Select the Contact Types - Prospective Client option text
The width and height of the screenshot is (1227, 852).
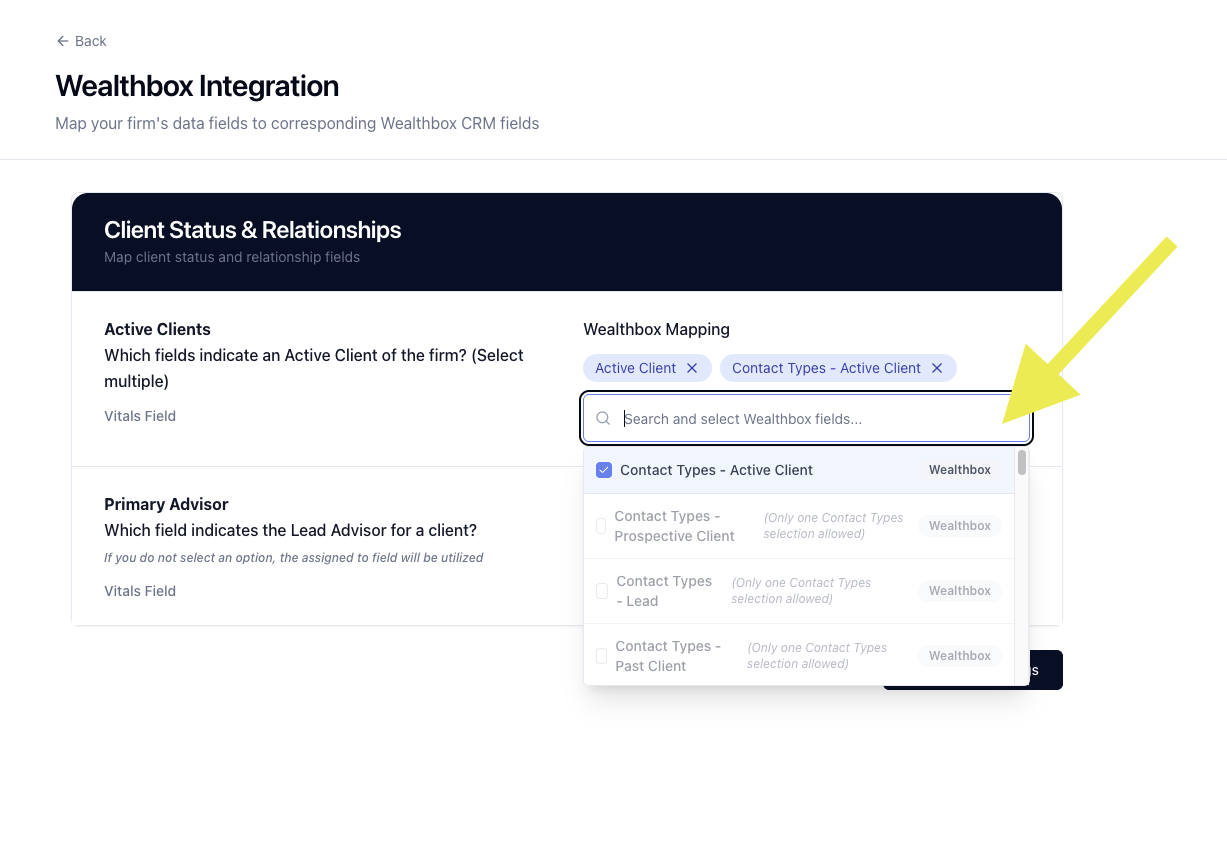pos(674,526)
